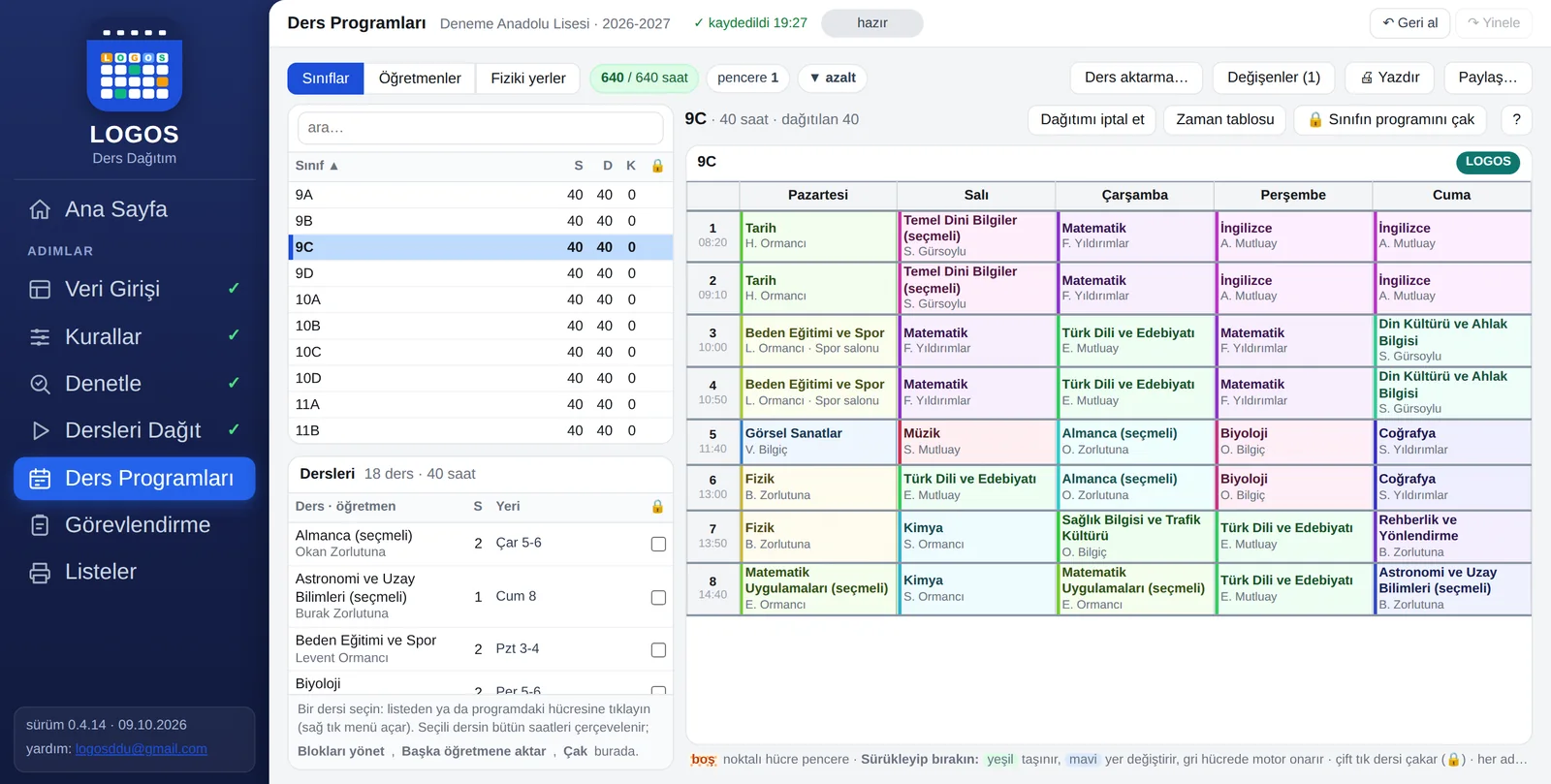
Task: Select Monday first period Tarih cell
Action: (818, 236)
